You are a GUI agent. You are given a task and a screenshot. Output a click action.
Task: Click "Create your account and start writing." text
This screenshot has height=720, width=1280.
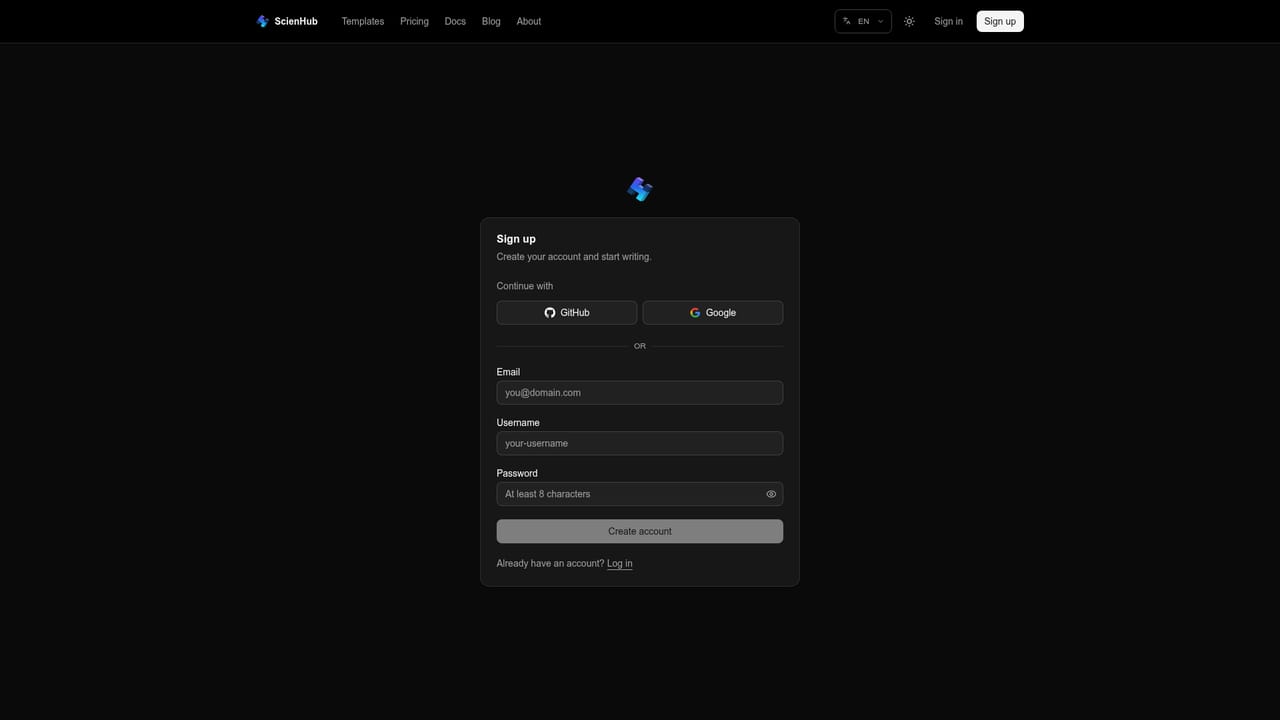coord(574,257)
